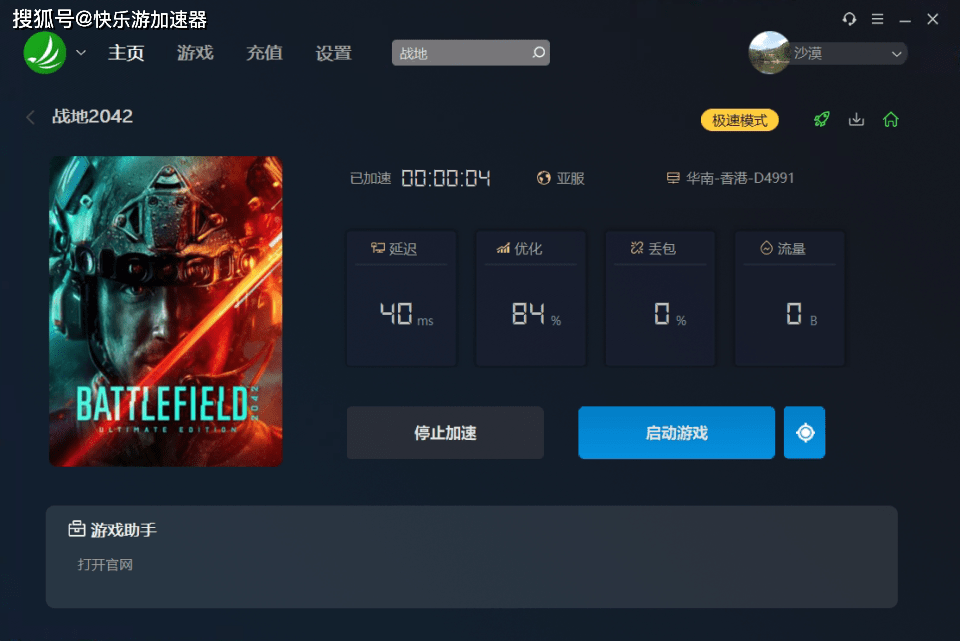Open the hamburger menu icon
This screenshot has height=641, width=960.
tap(877, 19)
